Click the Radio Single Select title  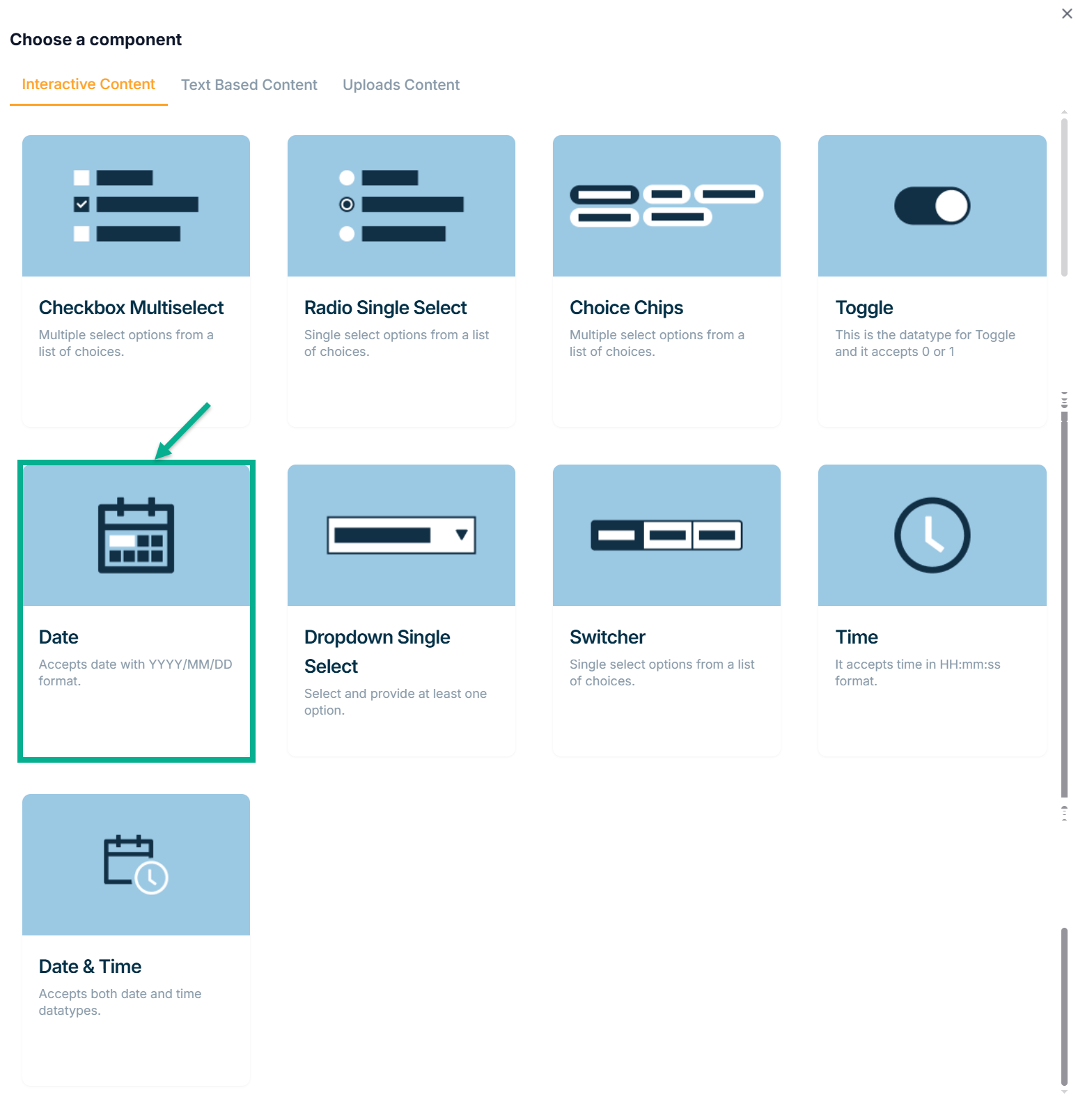coord(385,308)
